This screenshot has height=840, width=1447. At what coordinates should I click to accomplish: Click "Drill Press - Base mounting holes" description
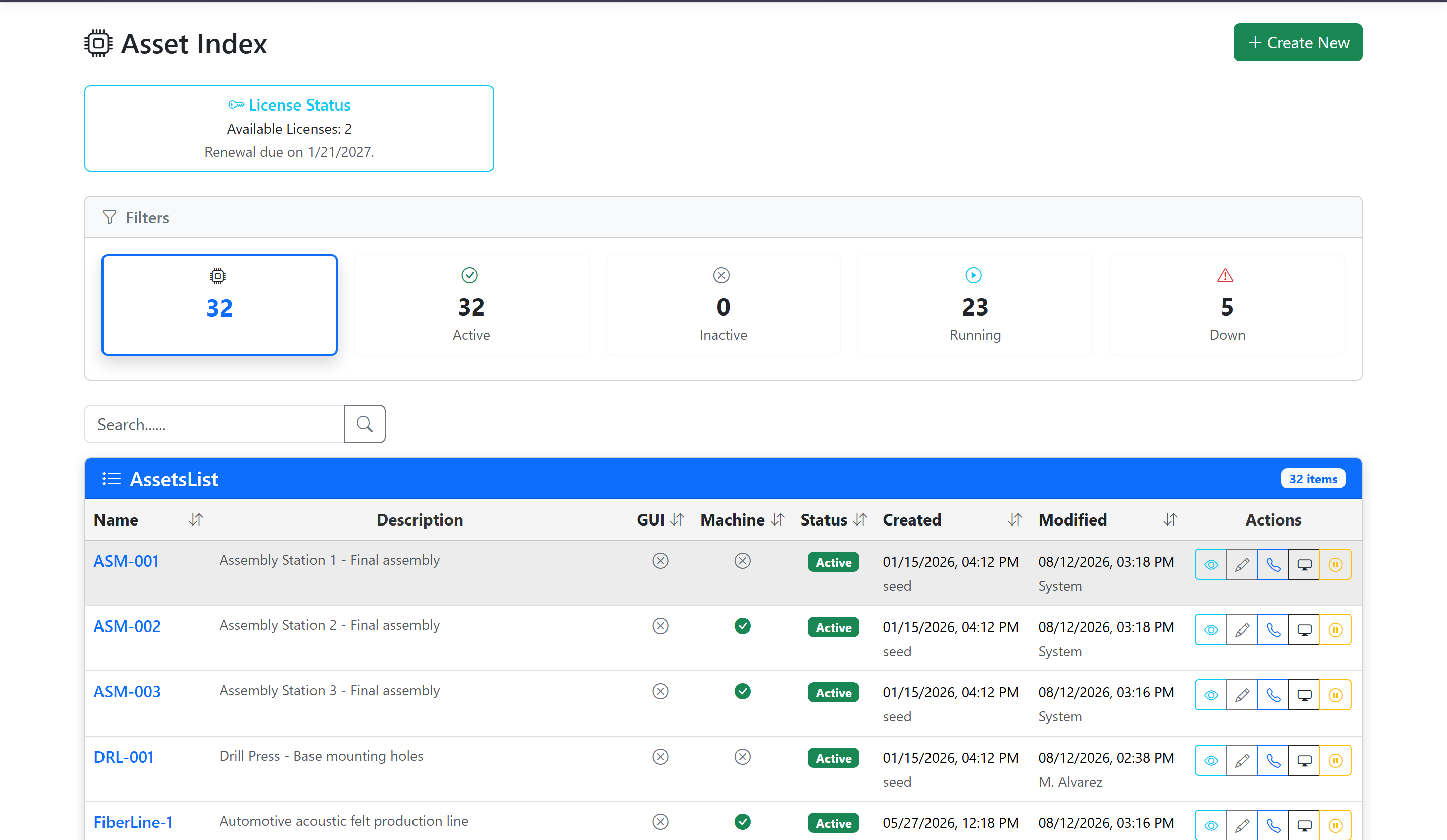[x=321, y=756]
